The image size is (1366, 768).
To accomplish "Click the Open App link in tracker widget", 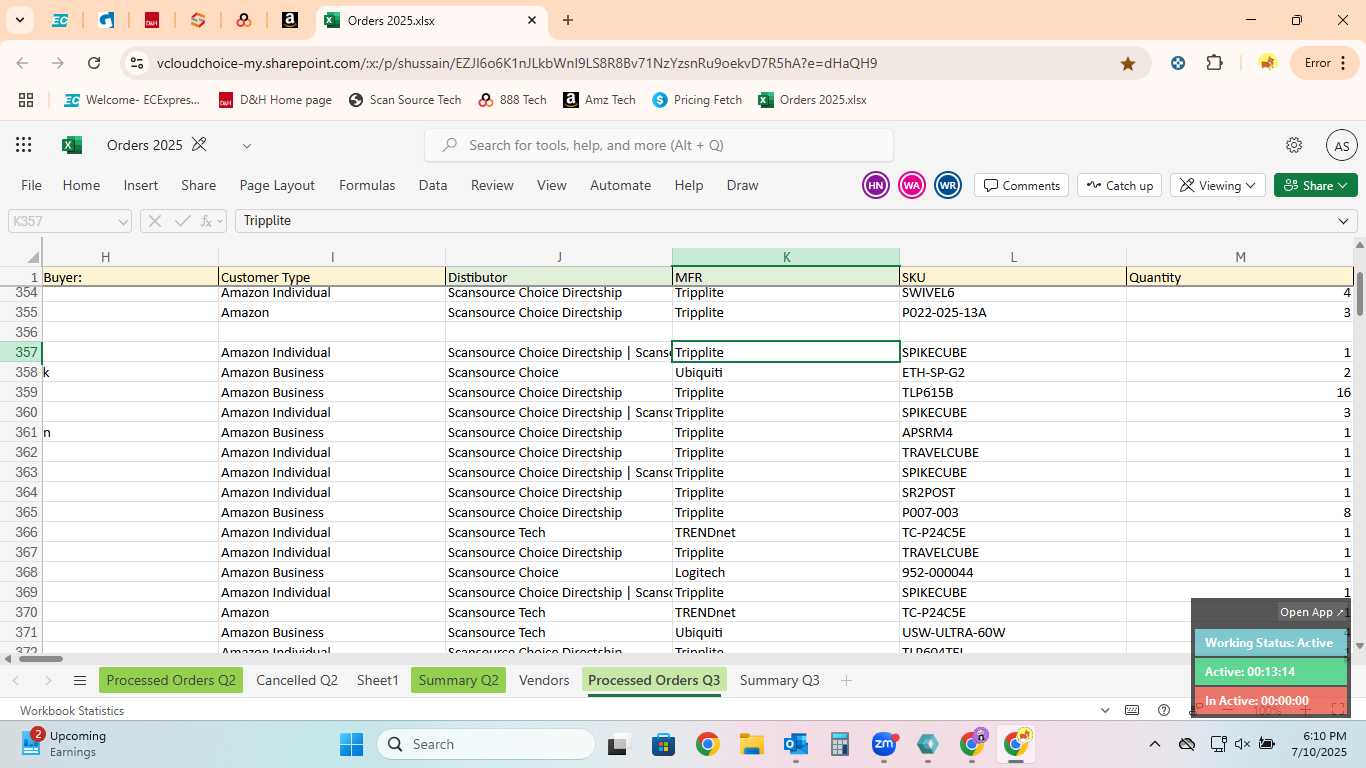I will click(1312, 612).
